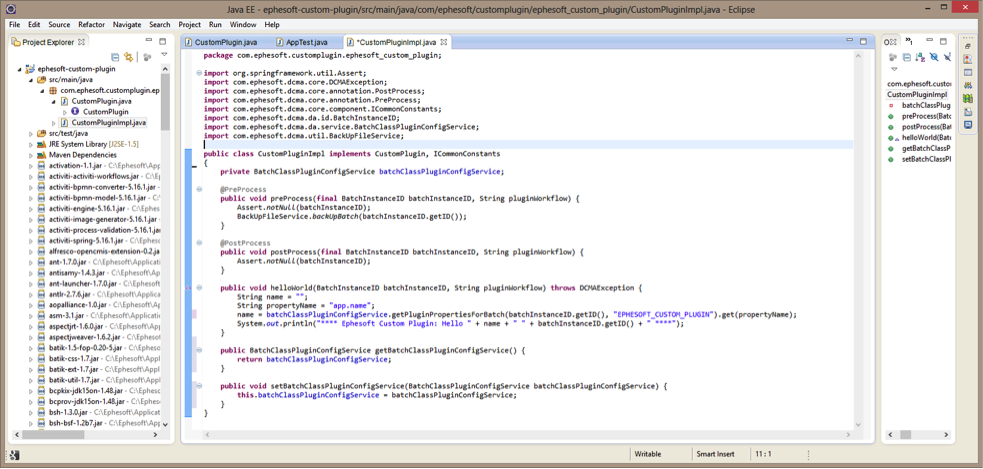This screenshot has width=983, height=469.
Task: Open the green map-like fast-view icon
Action: (x=967, y=98)
